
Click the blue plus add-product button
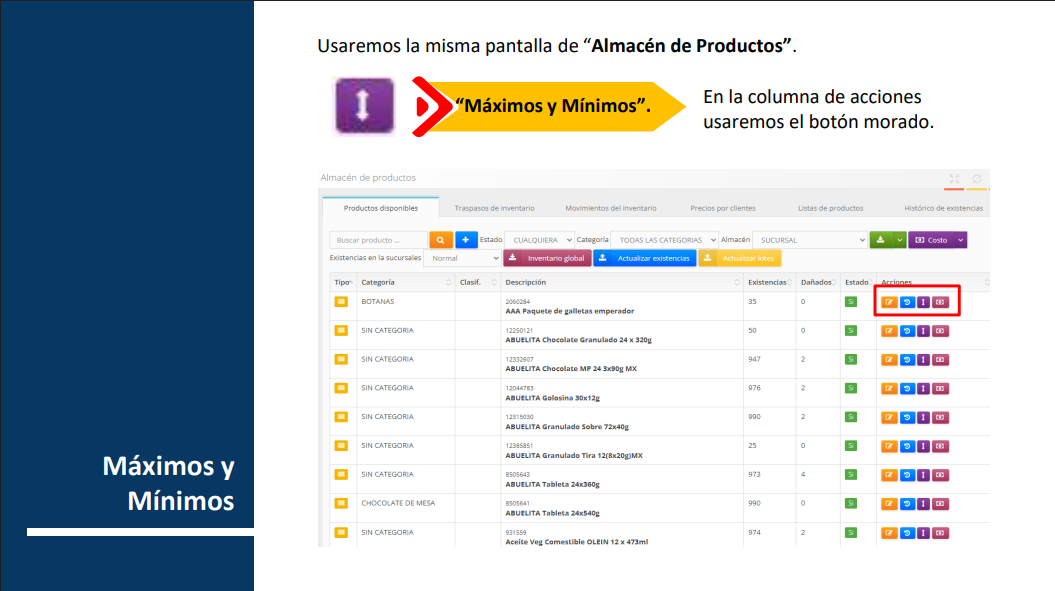click(x=466, y=240)
